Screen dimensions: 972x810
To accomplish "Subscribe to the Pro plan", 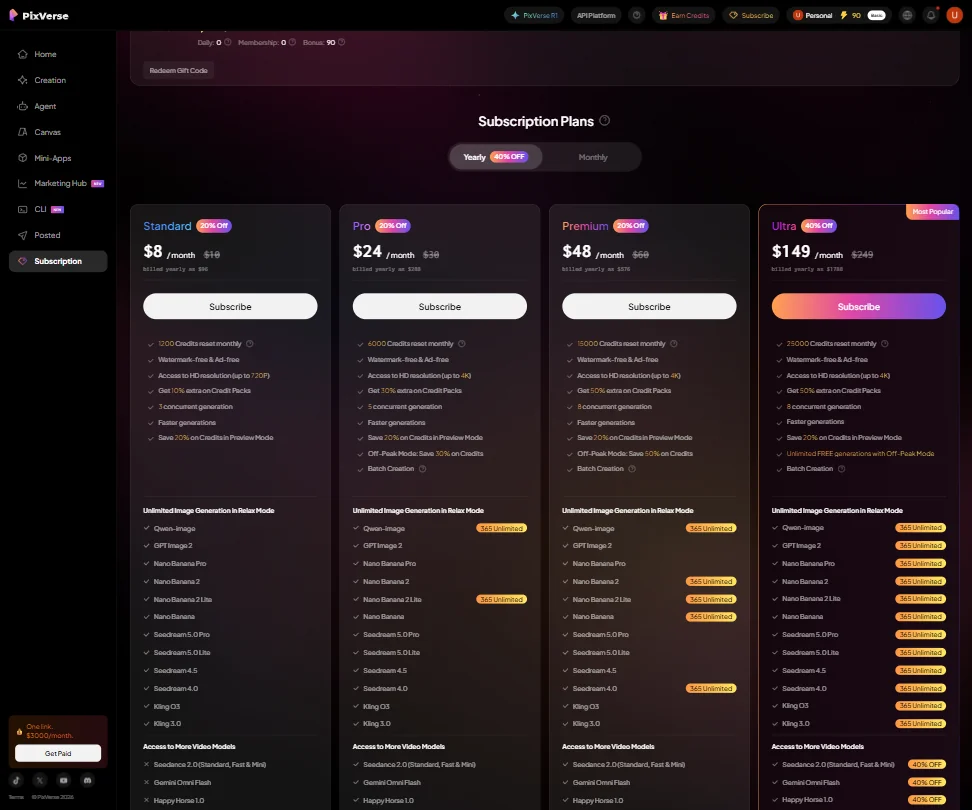I will [x=440, y=306].
